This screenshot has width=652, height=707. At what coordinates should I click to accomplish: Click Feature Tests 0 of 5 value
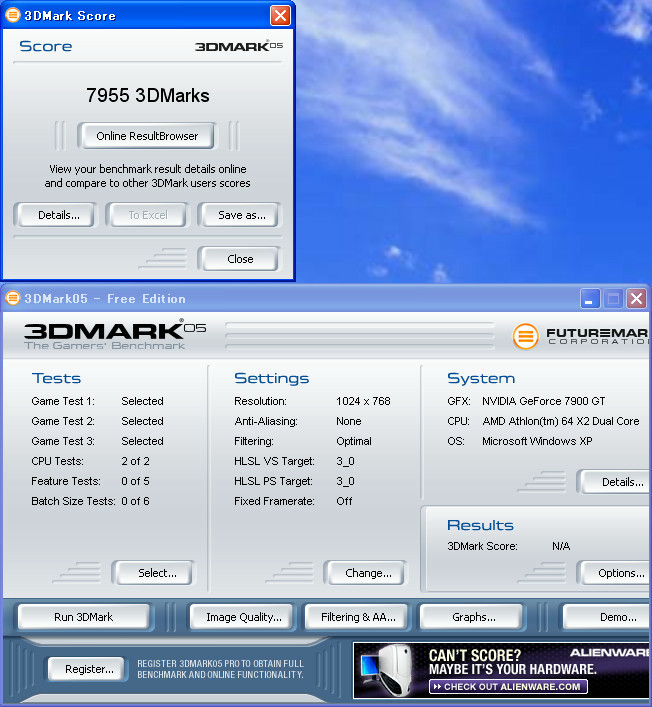[x=135, y=481]
